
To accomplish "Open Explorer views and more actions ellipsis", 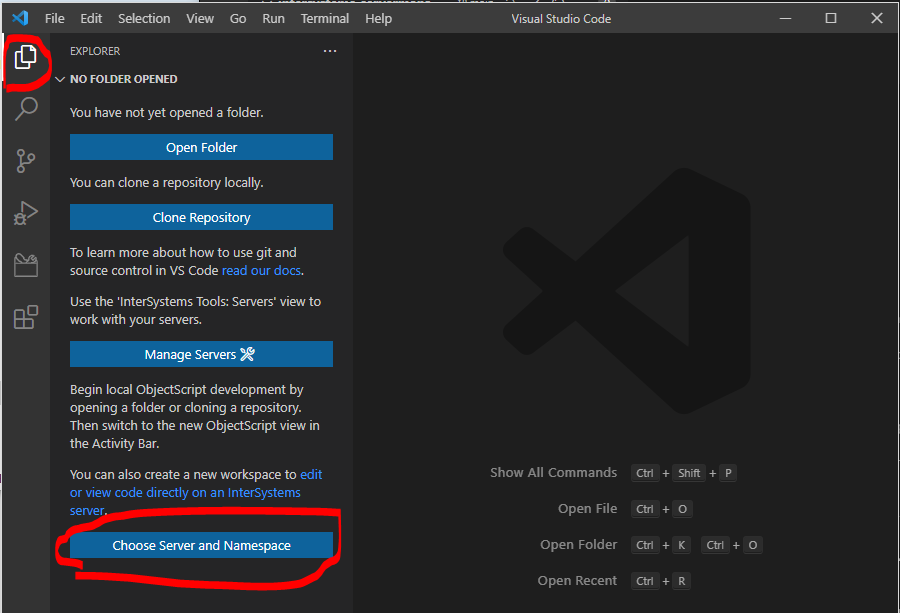I will pos(329,51).
